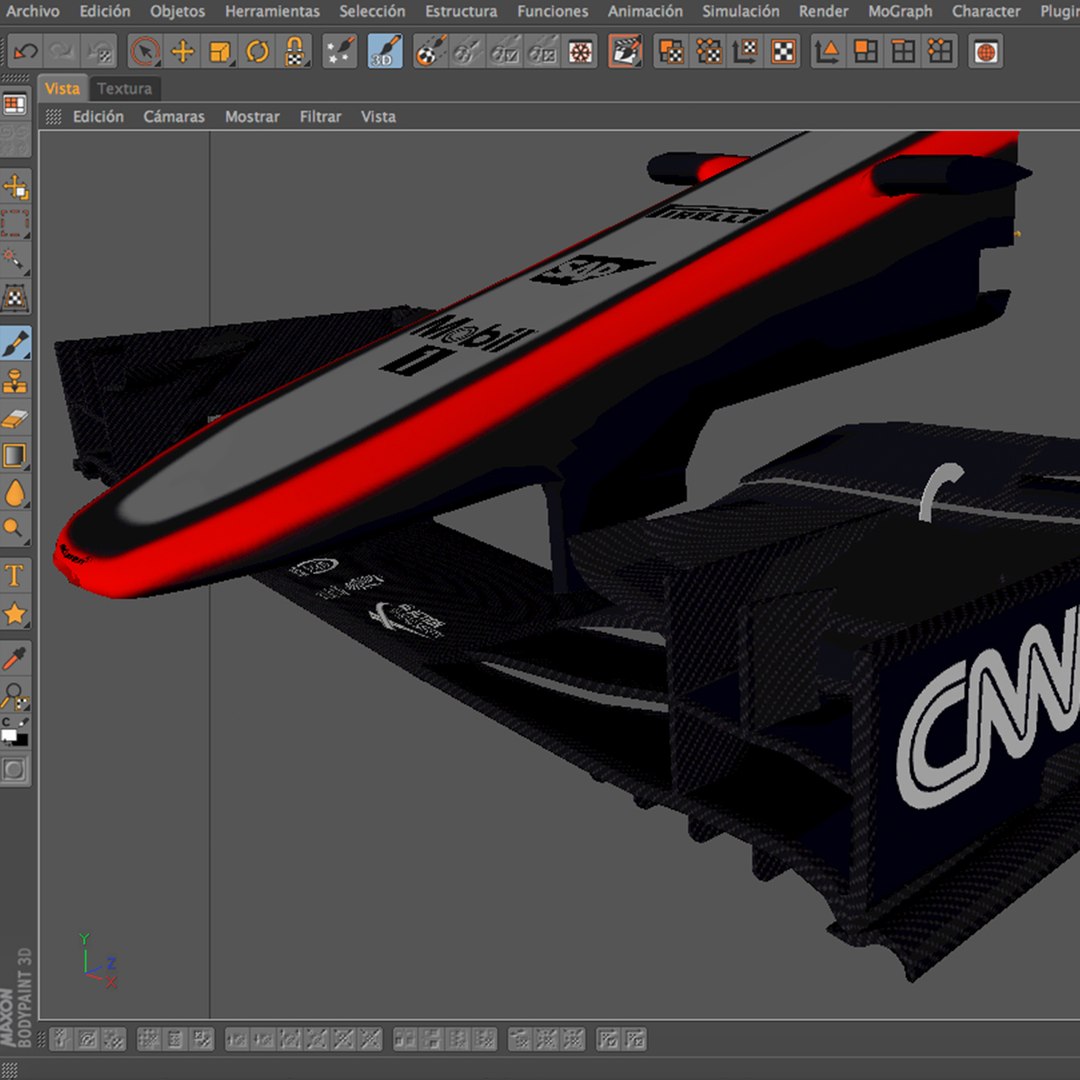Open the Character menu
Viewport: 1080px width, 1080px height.
(x=986, y=11)
